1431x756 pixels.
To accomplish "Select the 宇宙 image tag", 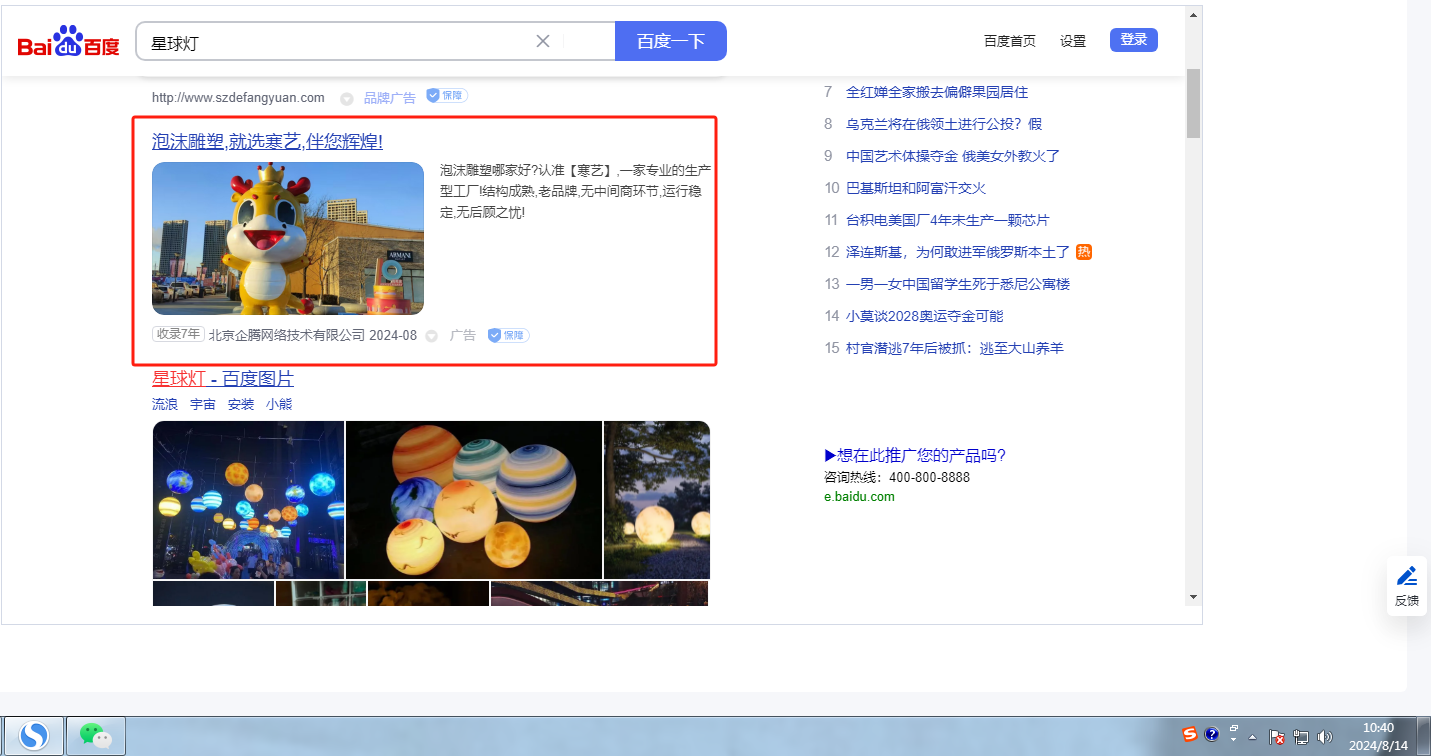I will [x=203, y=405].
